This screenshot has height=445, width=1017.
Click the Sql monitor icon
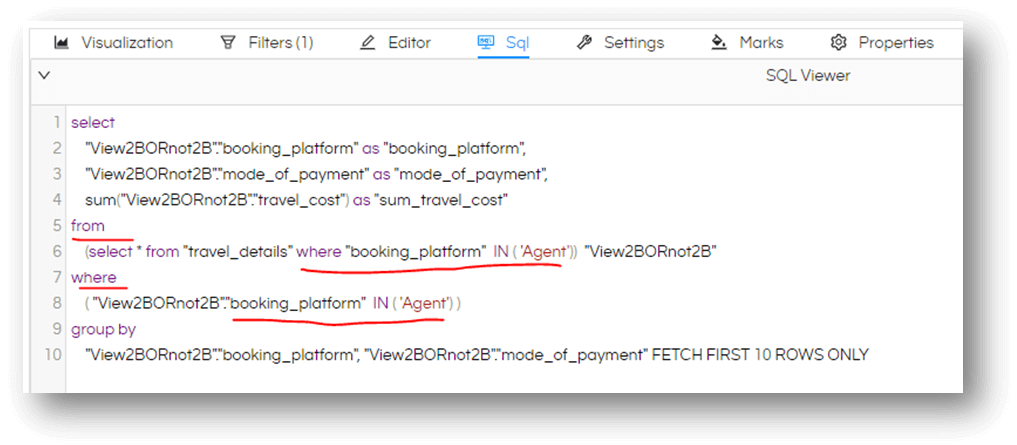click(x=486, y=43)
